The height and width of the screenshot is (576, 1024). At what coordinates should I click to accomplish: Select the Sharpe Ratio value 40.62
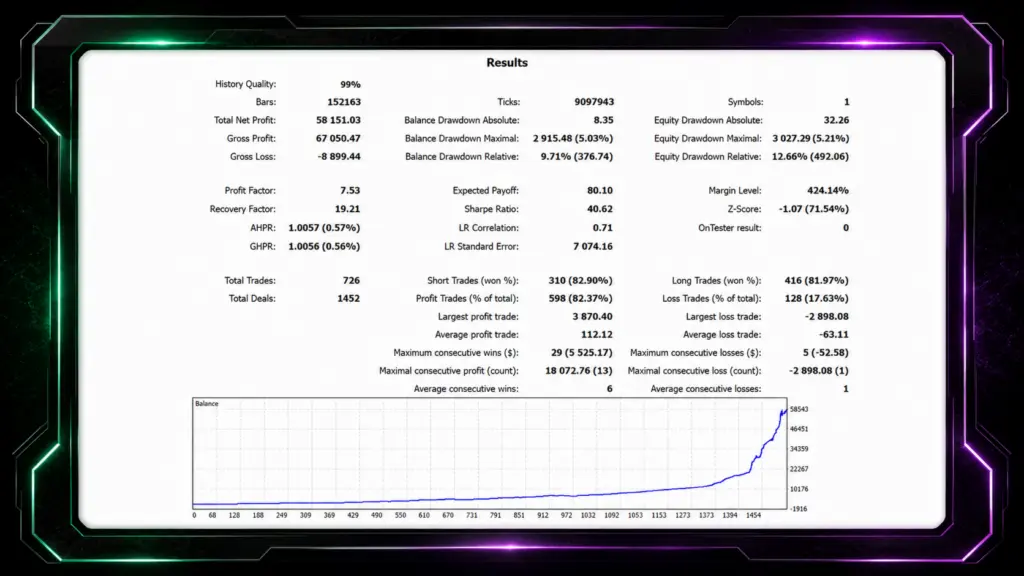(600, 209)
